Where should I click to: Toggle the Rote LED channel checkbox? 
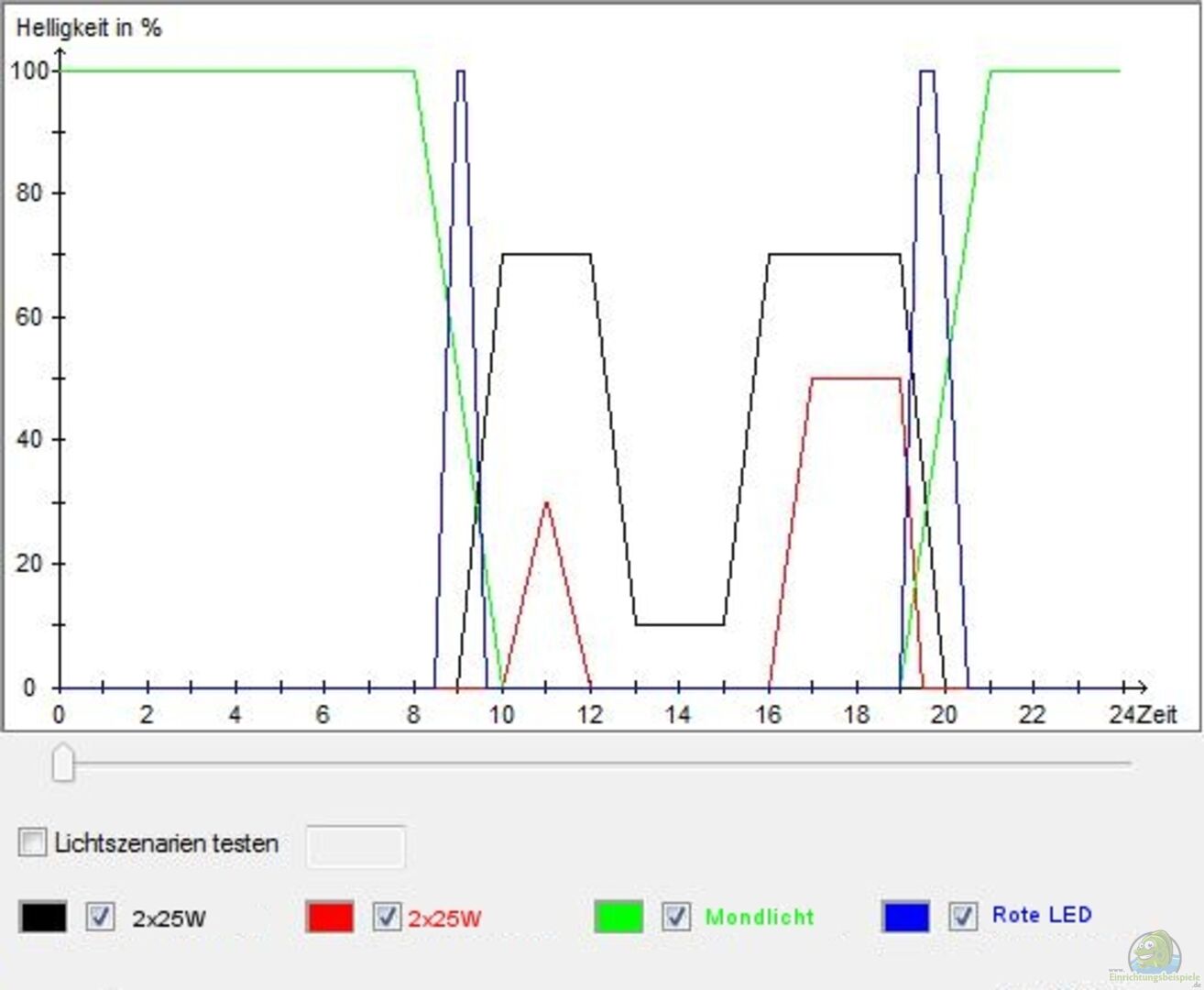point(962,916)
